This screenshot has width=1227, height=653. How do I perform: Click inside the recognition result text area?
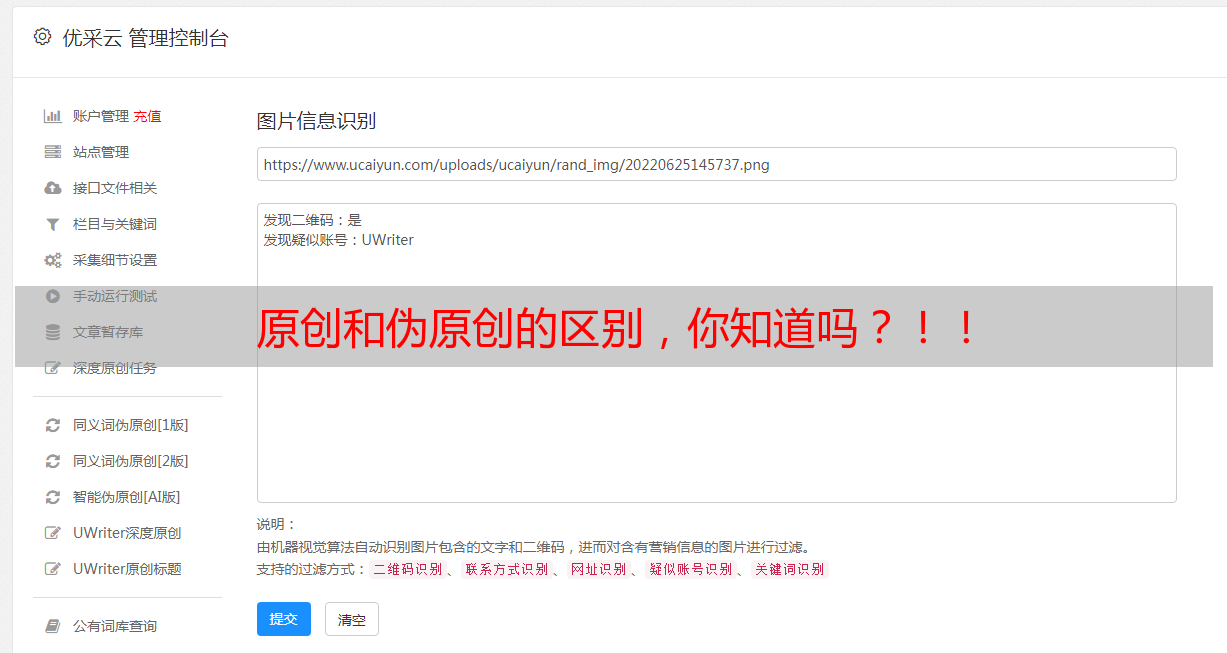point(716,353)
